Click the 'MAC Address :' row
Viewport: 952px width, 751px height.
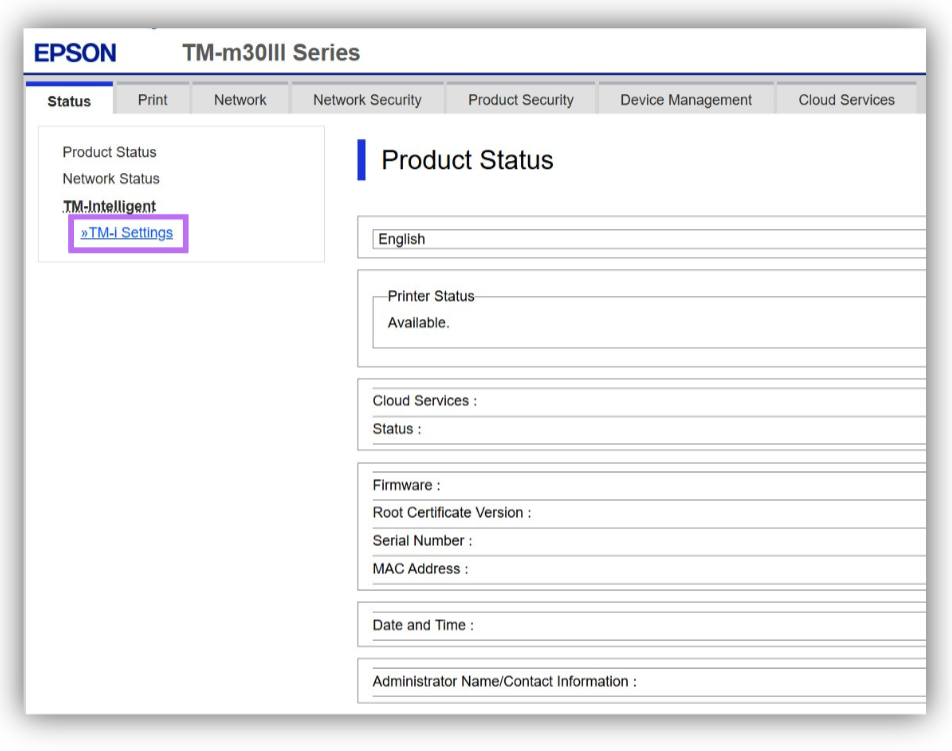pos(649,569)
